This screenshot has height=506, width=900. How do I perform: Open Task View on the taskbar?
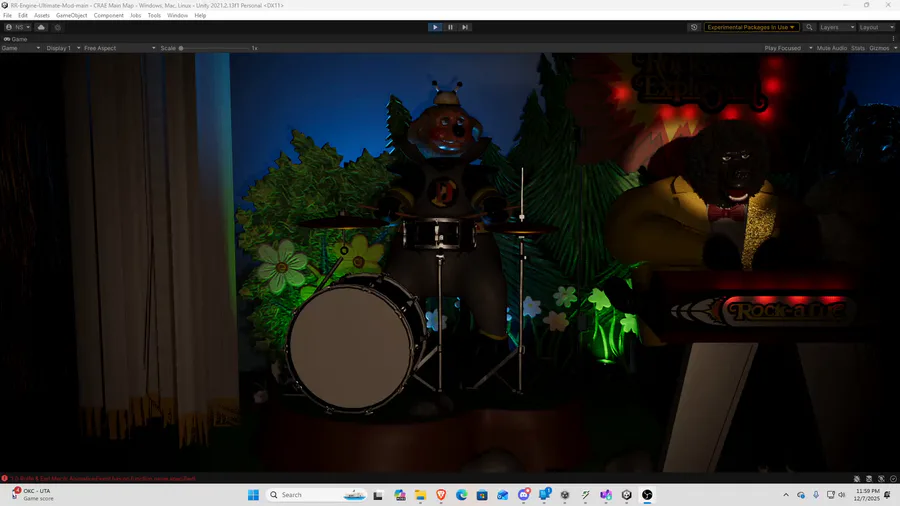(x=378, y=495)
